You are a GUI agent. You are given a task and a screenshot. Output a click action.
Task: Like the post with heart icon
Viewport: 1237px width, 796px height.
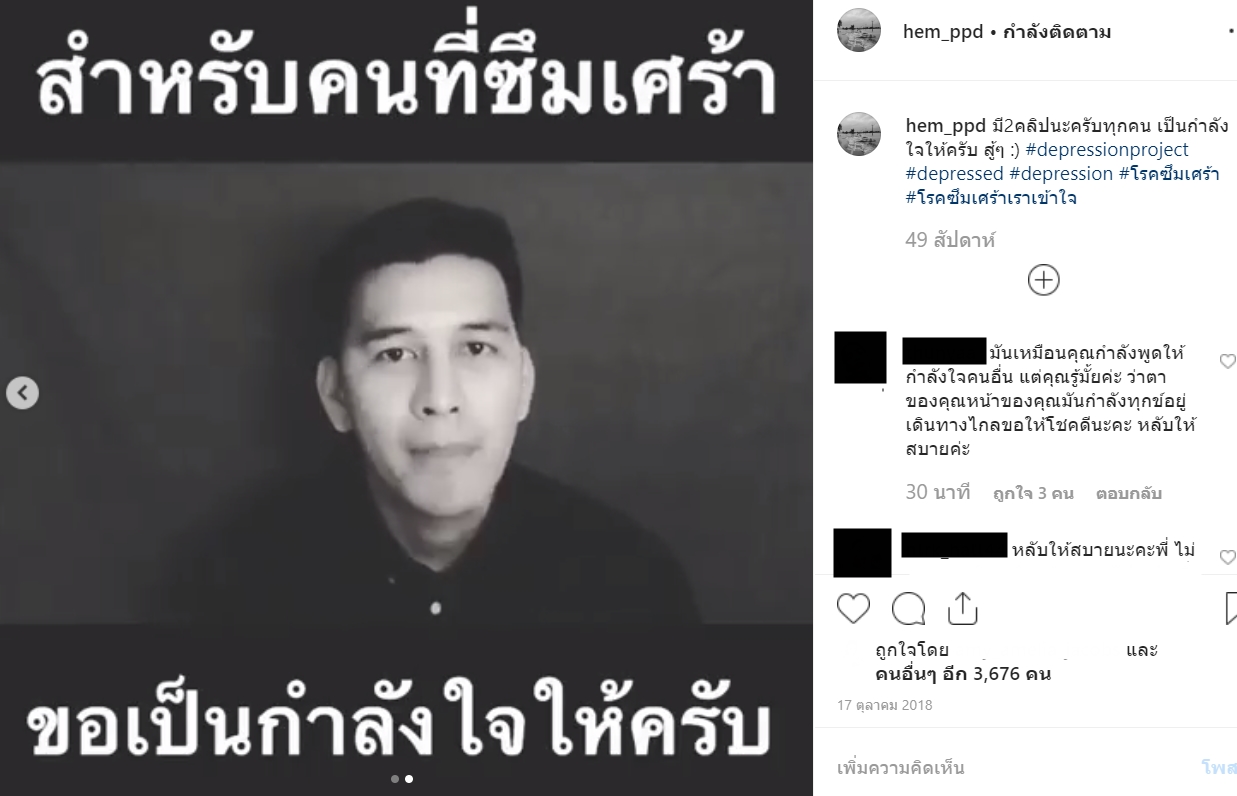[853, 608]
